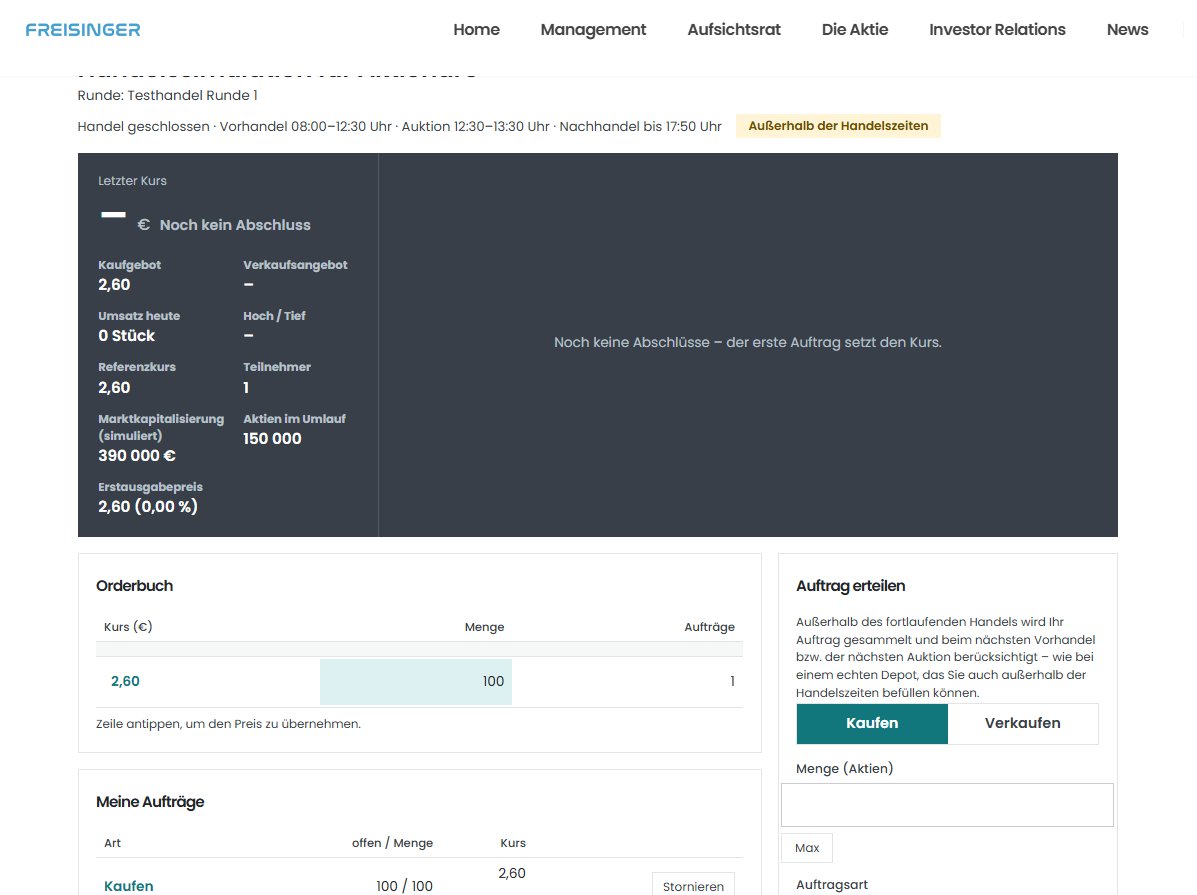Click the Orderbuch heading

pyautogui.click(x=134, y=586)
